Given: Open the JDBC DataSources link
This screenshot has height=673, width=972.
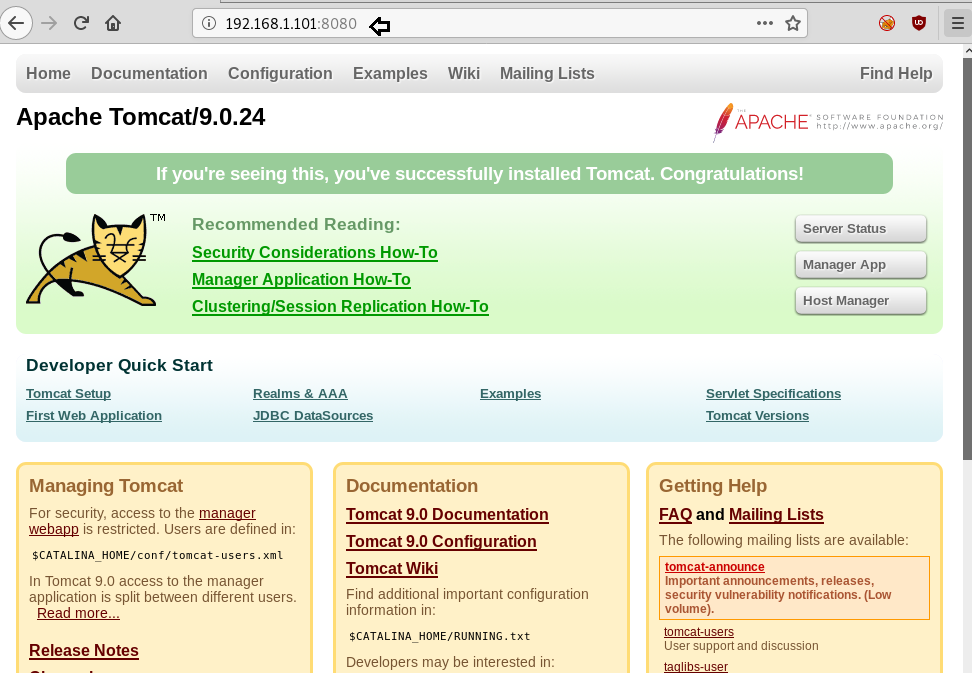Looking at the screenshot, I should tap(313, 416).
